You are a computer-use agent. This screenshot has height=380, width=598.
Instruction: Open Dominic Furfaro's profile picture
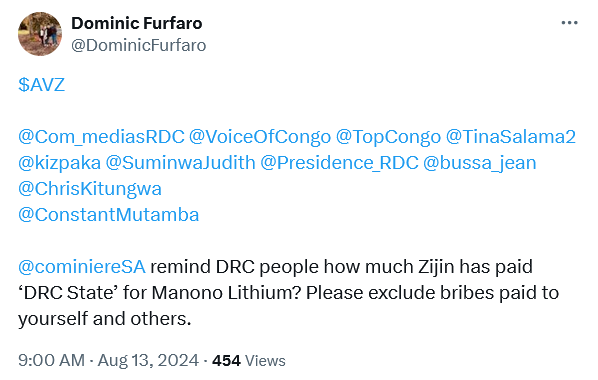click(x=40, y=34)
